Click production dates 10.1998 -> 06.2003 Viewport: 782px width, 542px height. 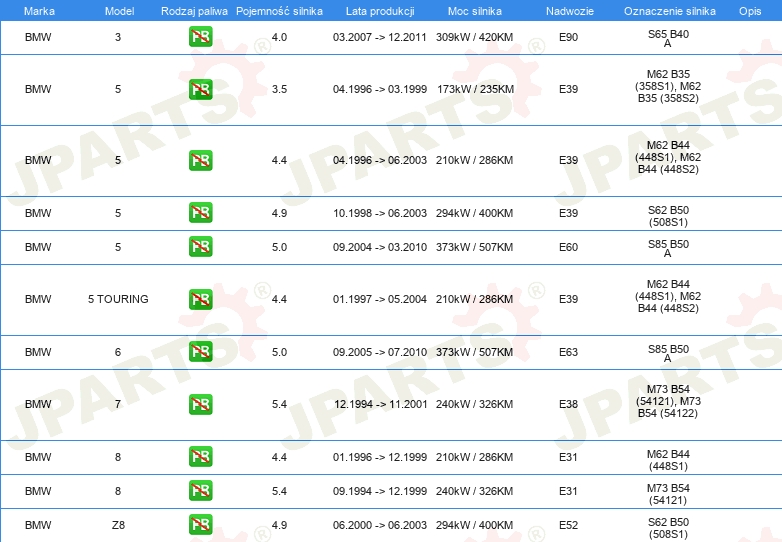point(380,213)
